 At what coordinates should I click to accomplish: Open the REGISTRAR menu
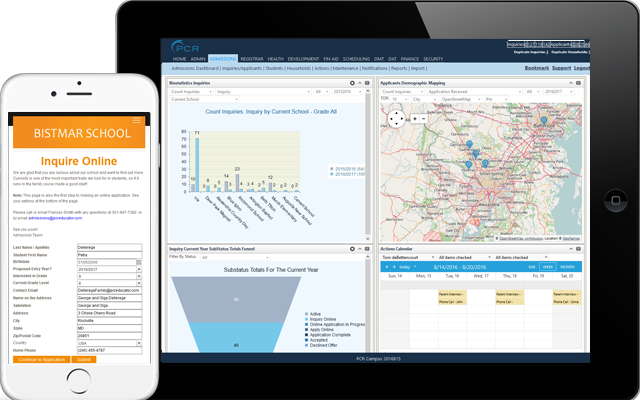251,59
